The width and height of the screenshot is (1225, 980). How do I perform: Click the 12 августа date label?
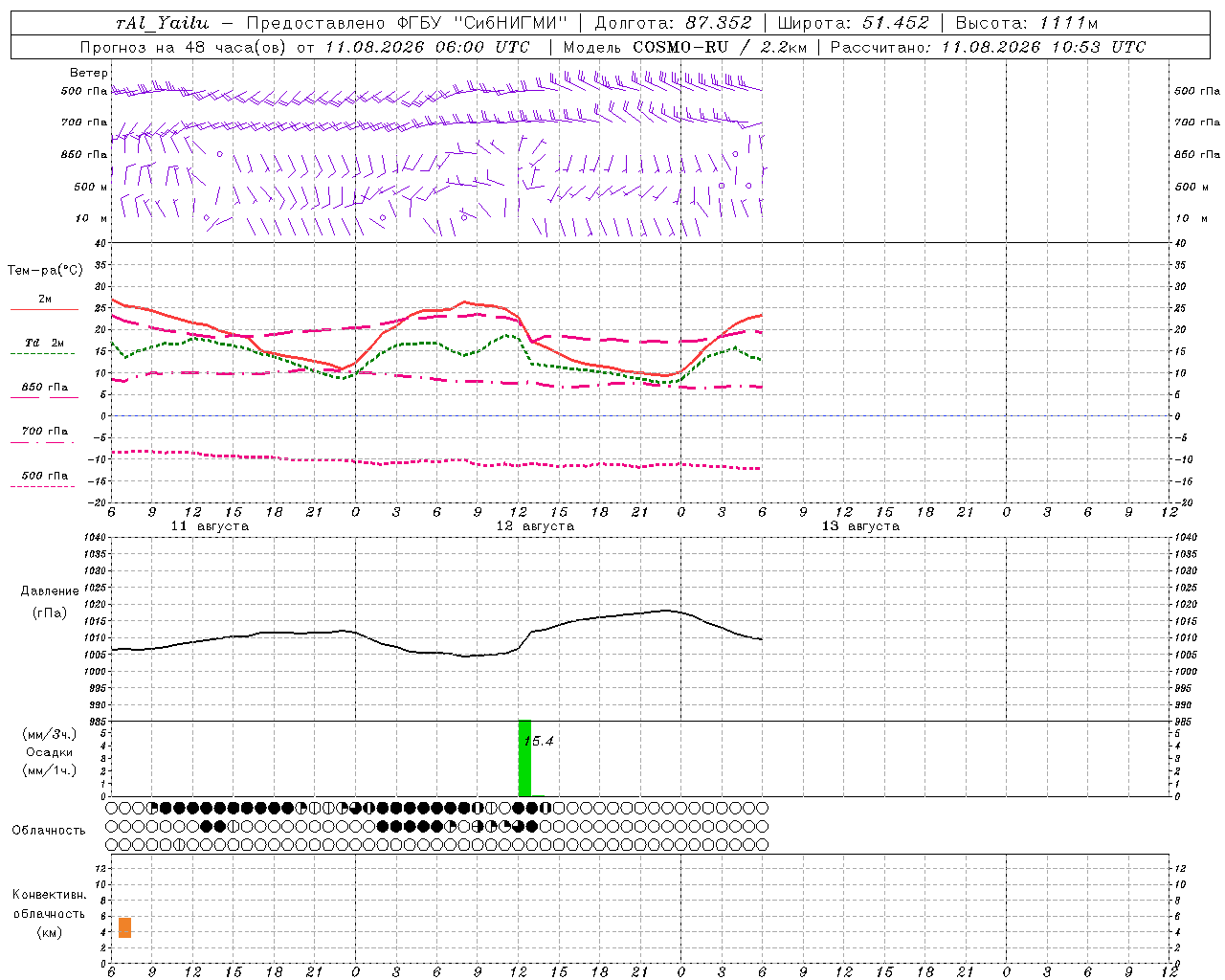pyautogui.click(x=535, y=526)
